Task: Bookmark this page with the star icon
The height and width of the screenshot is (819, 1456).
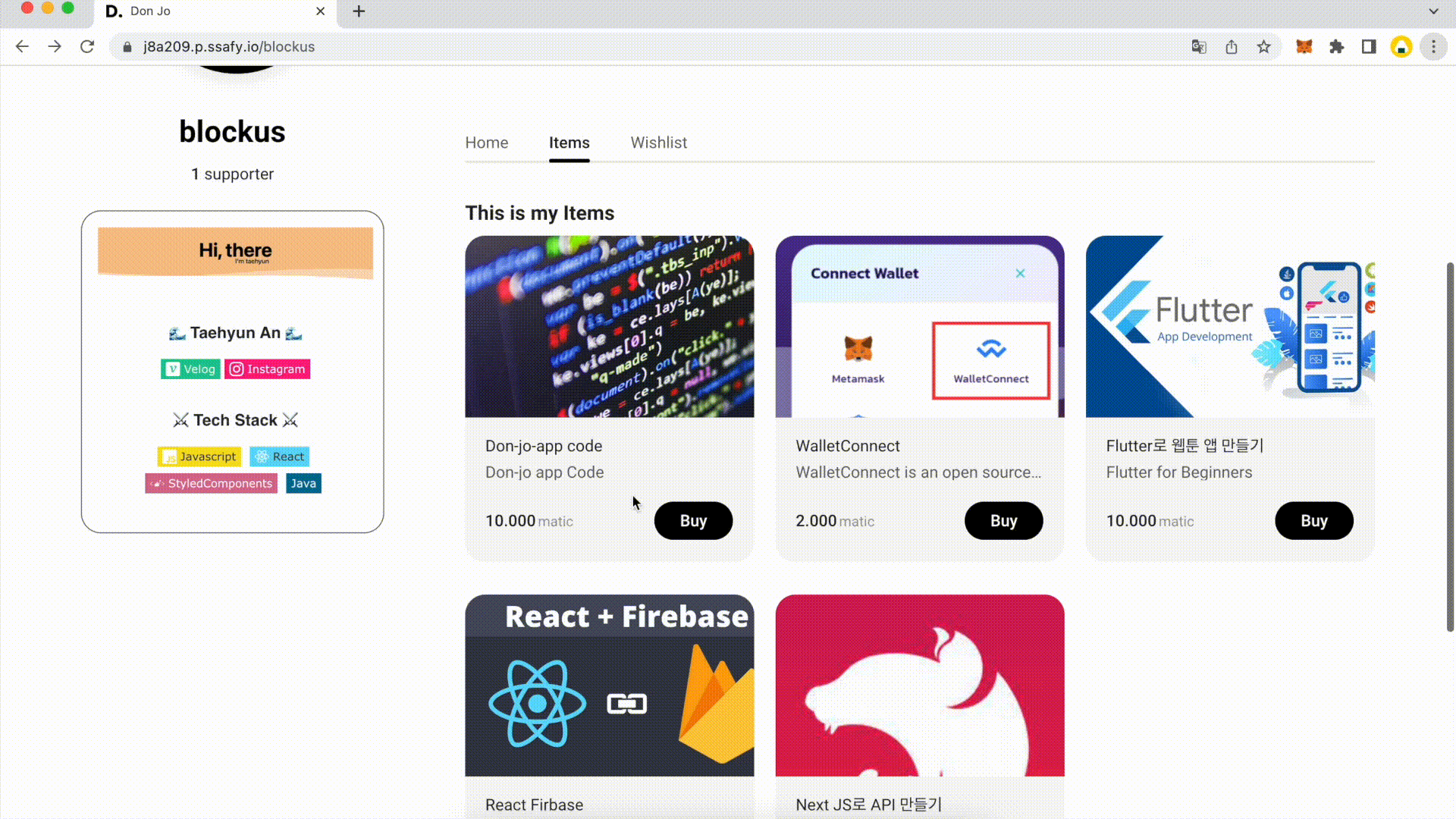Action: [1263, 47]
